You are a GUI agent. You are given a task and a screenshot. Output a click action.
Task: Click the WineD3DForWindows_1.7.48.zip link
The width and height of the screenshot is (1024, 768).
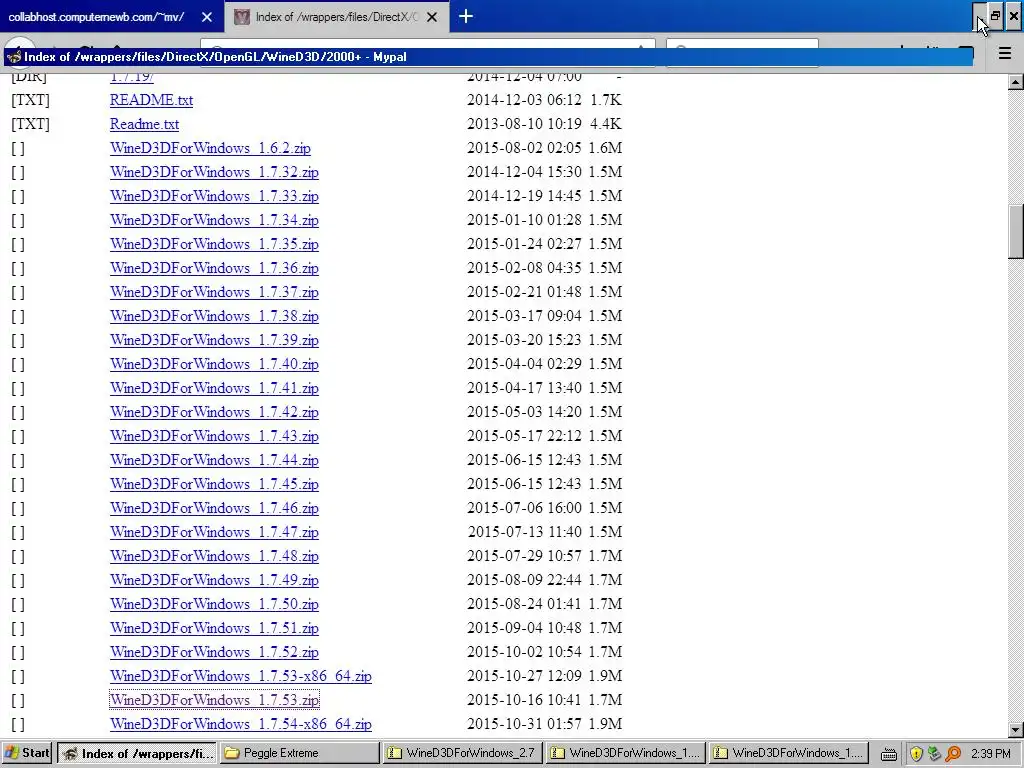[214, 556]
